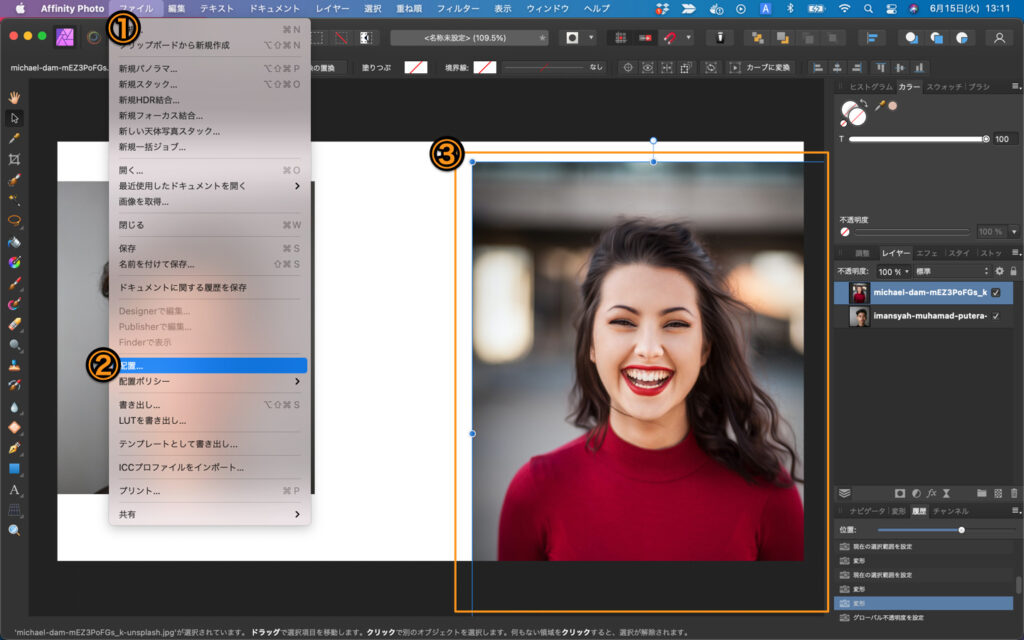
Task: Switch to the スウォッチ tab
Action: click(x=943, y=87)
